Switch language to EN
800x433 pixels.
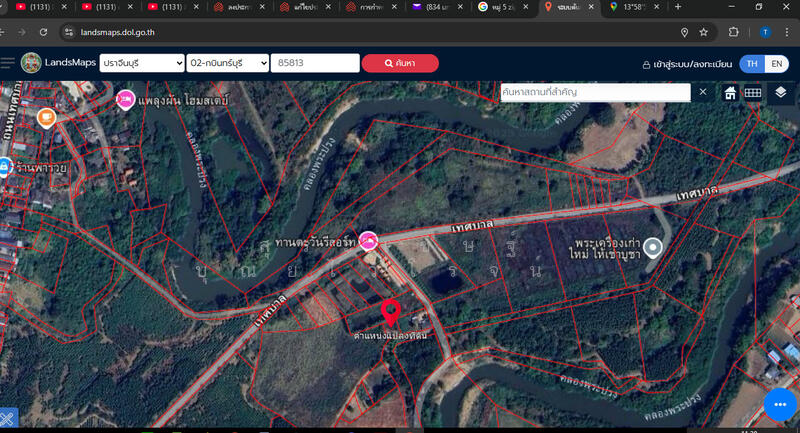click(x=777, y=64)
